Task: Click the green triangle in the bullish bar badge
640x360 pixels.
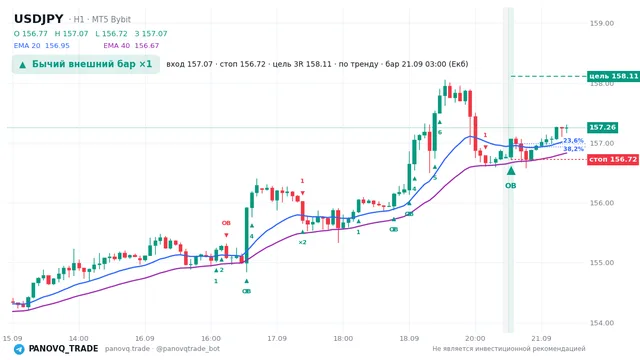Action: click(x=22, y=65)
